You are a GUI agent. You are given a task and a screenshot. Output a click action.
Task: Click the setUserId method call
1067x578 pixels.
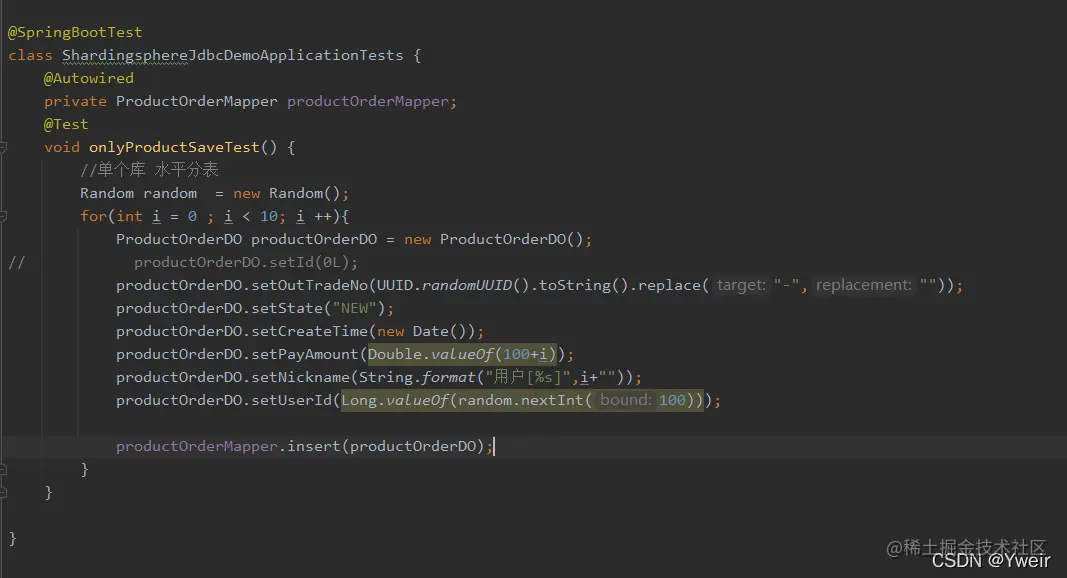point(291,400)
